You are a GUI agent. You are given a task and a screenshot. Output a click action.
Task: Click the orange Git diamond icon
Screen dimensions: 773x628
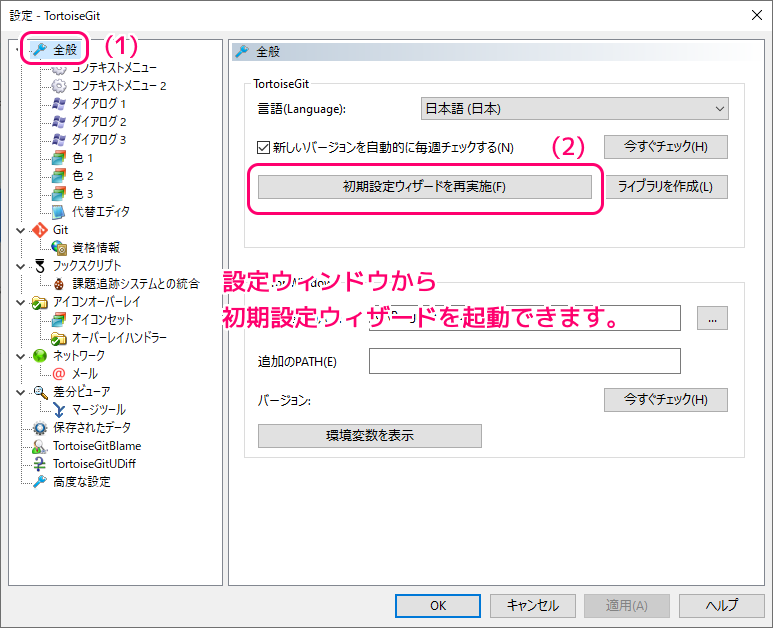coord(40,230)
